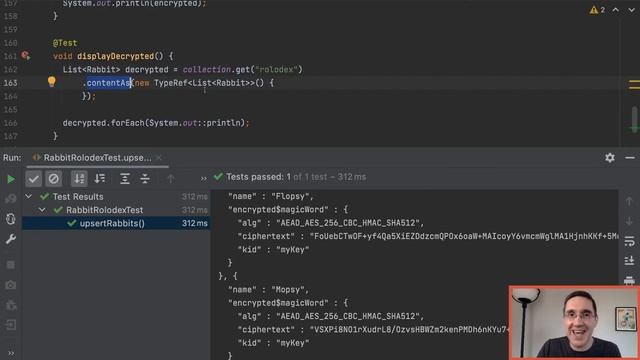The image size is (640, 360).
Task: Toggle Soft-Wrap in console gutter
Action: [629, 241]
